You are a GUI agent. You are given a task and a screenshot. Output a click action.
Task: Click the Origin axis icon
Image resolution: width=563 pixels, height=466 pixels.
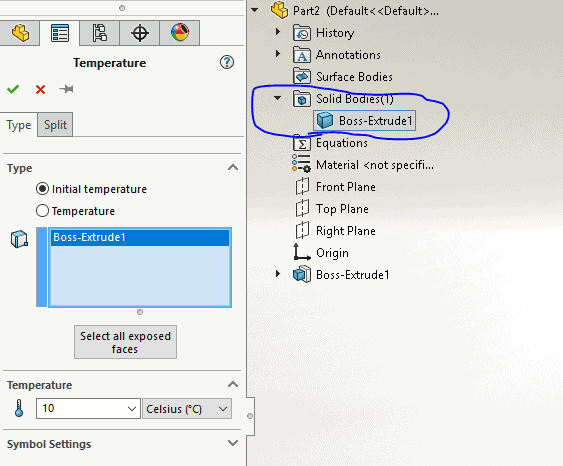pyautogui.click(x=301, y=252)
